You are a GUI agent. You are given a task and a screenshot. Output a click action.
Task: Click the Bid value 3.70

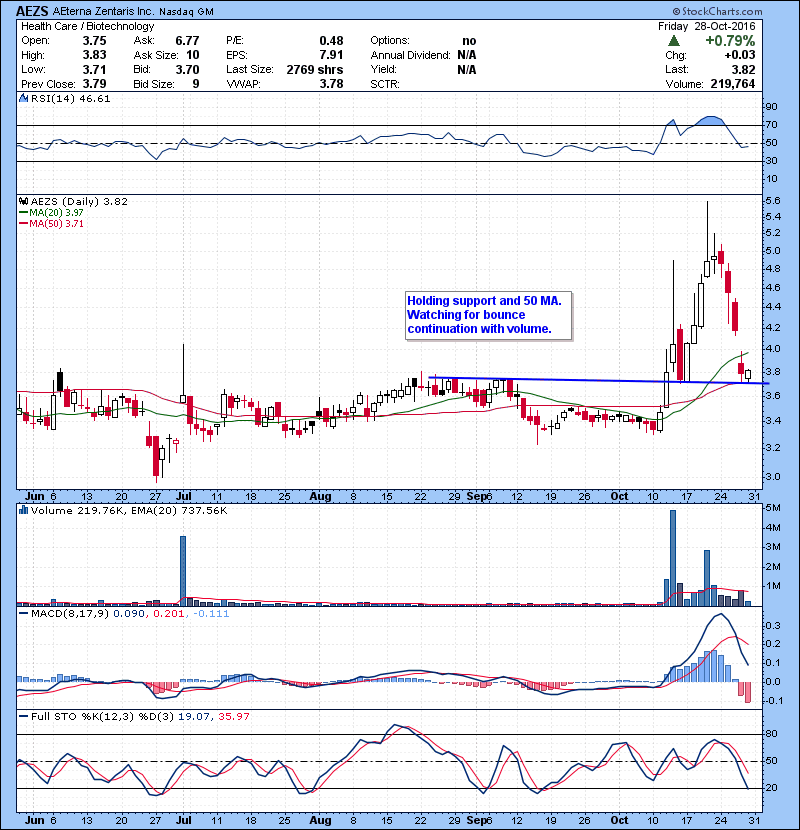[x=187, y=69]
